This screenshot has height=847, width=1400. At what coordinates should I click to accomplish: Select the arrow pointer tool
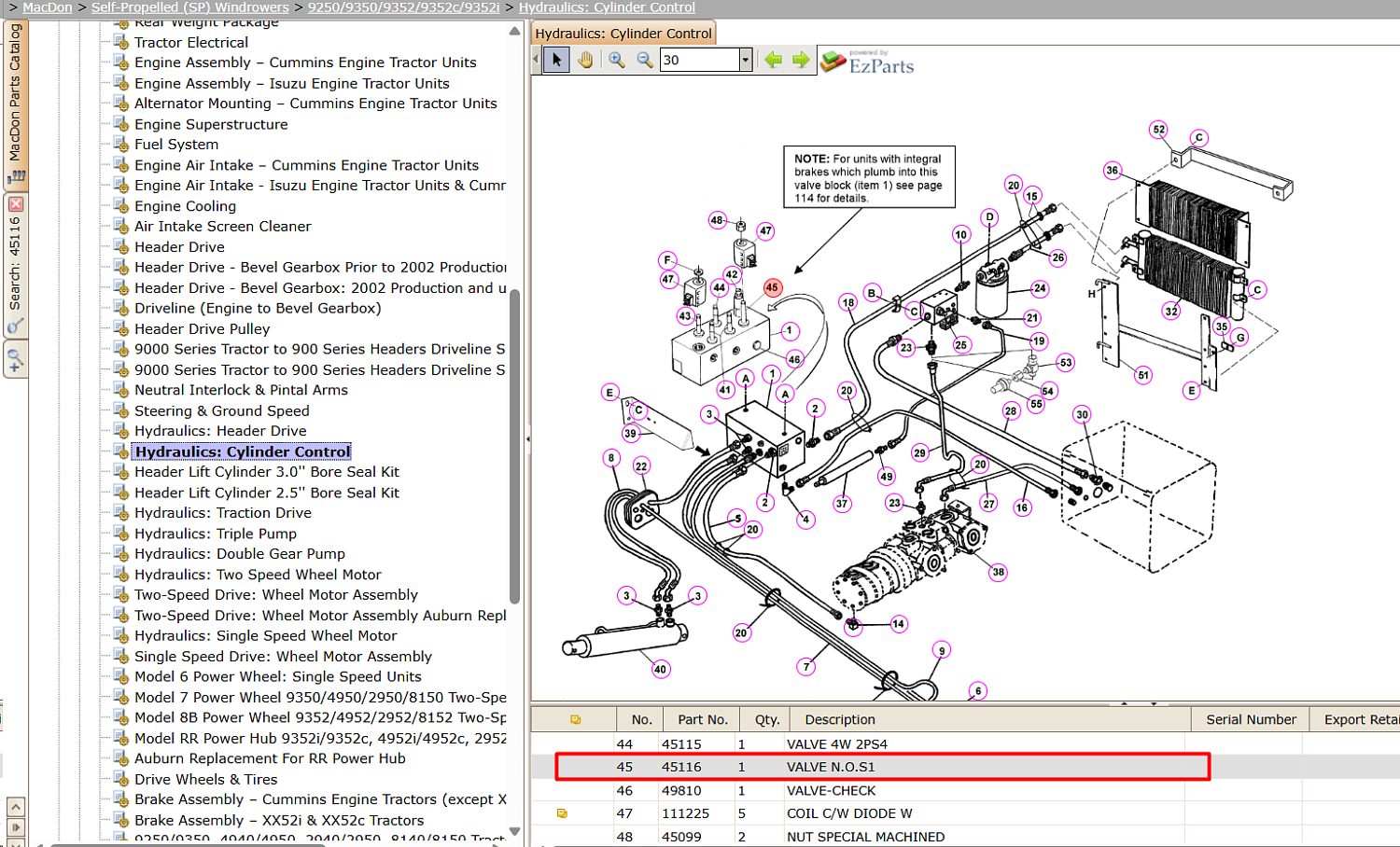(x=556, y=60)
